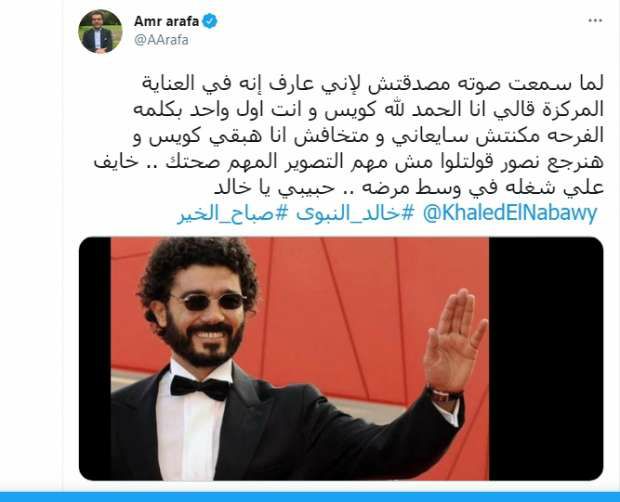
Task: Click the tweet line starting with هنرجع نصور
Action: (x=349, y=162)
